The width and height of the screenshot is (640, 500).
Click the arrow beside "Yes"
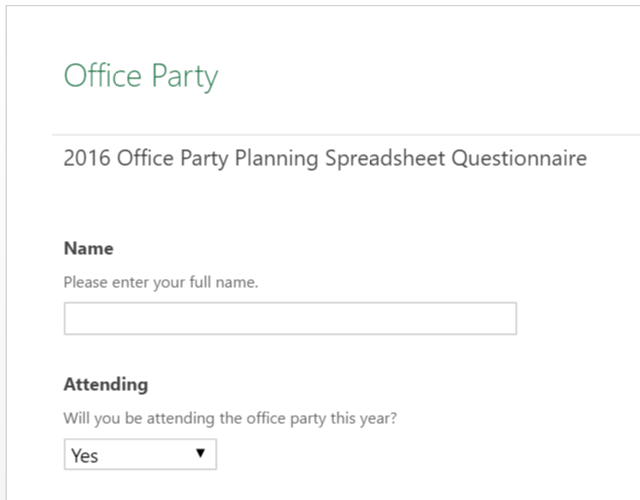click(x=200, y=454)
